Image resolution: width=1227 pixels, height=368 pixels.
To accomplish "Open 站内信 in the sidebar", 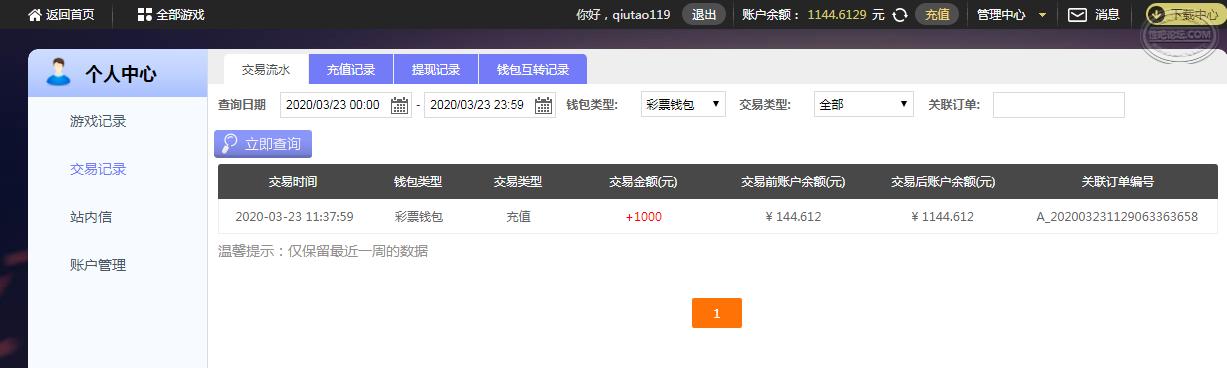I will coord(90,217).
